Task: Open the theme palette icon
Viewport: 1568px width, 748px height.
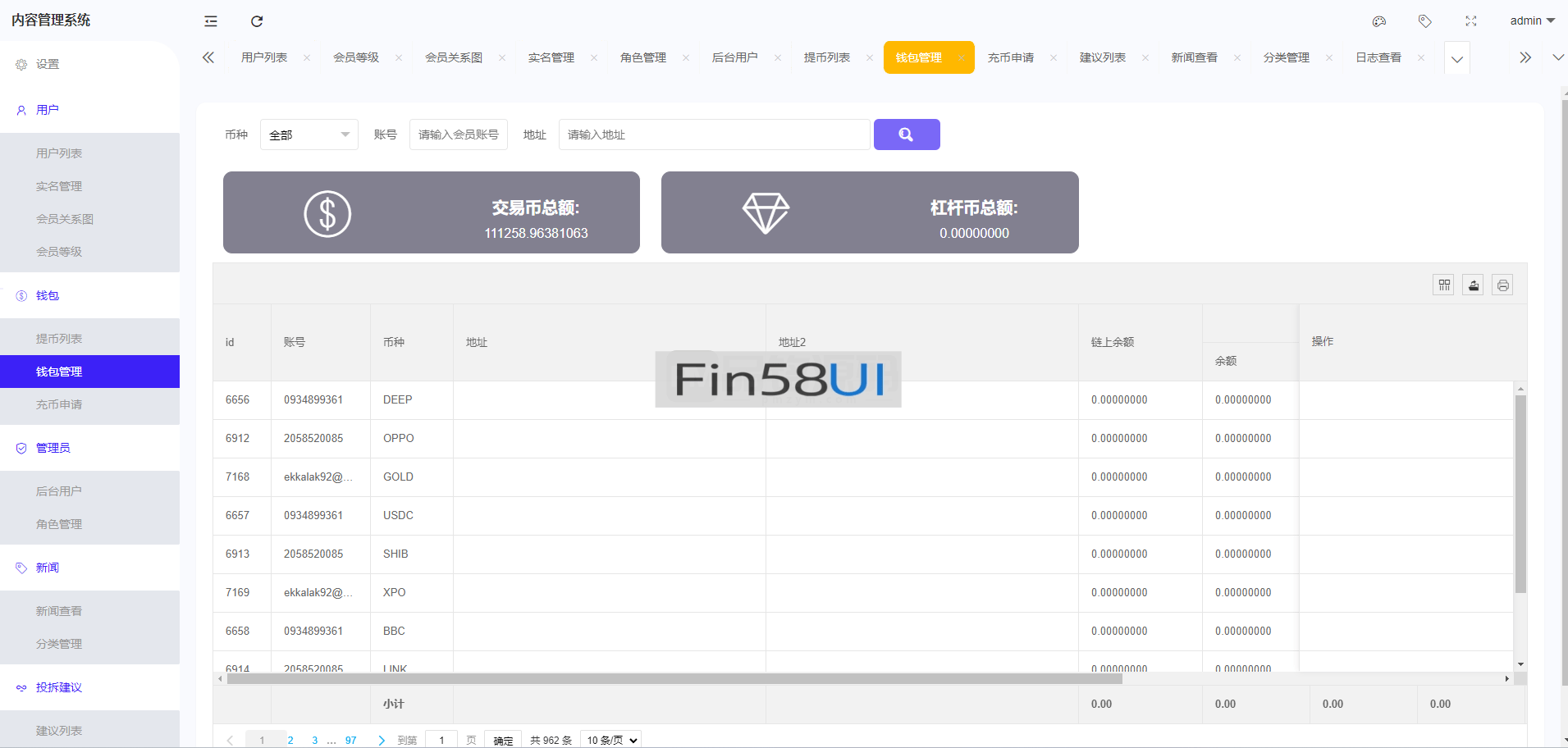Action: click(x=1379, y=21)
